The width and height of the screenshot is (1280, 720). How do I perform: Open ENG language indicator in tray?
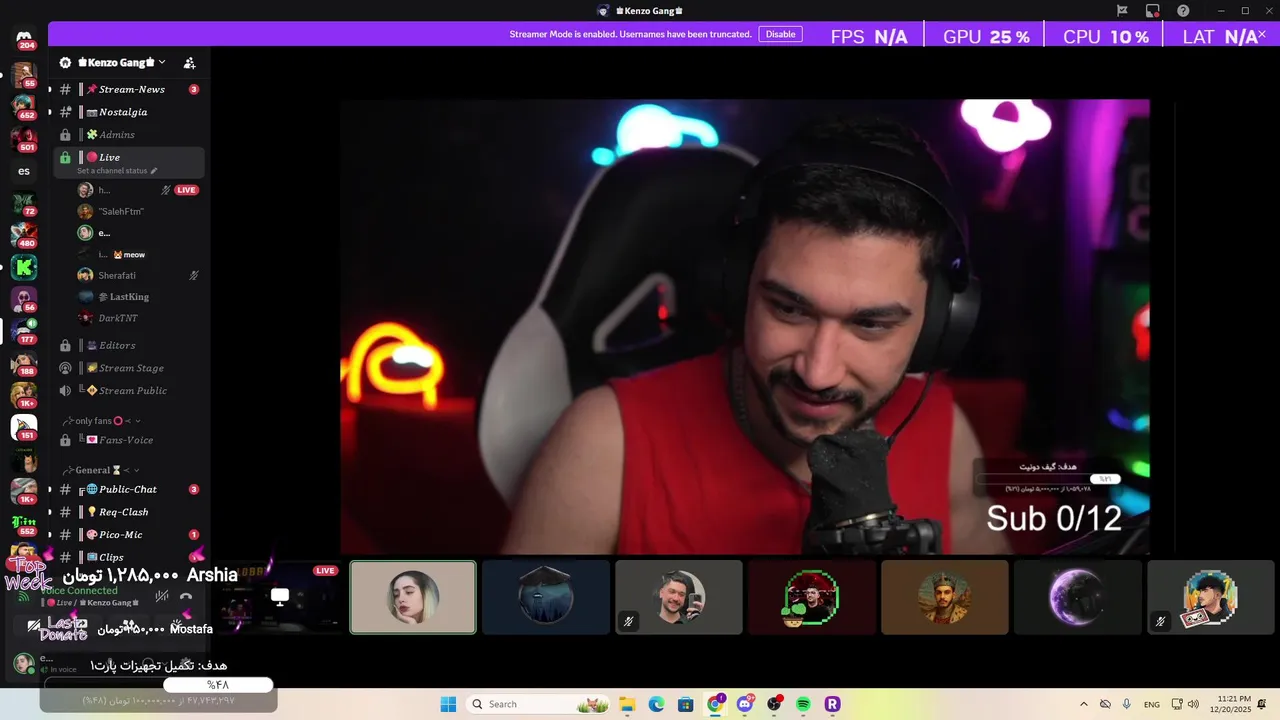click(1152, 704)
